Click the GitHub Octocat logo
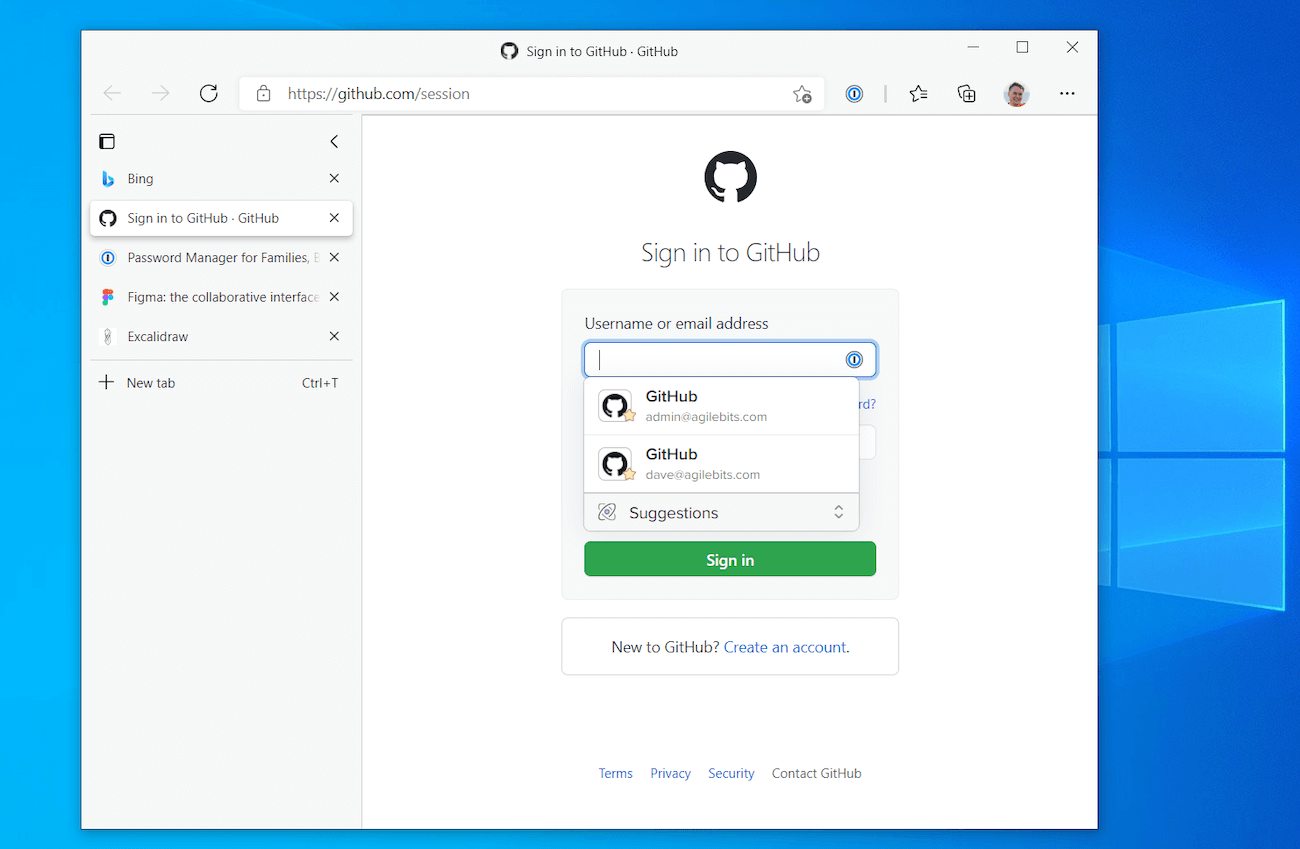This screenshot has height=849, width=1300. click(x=730, y=177)
